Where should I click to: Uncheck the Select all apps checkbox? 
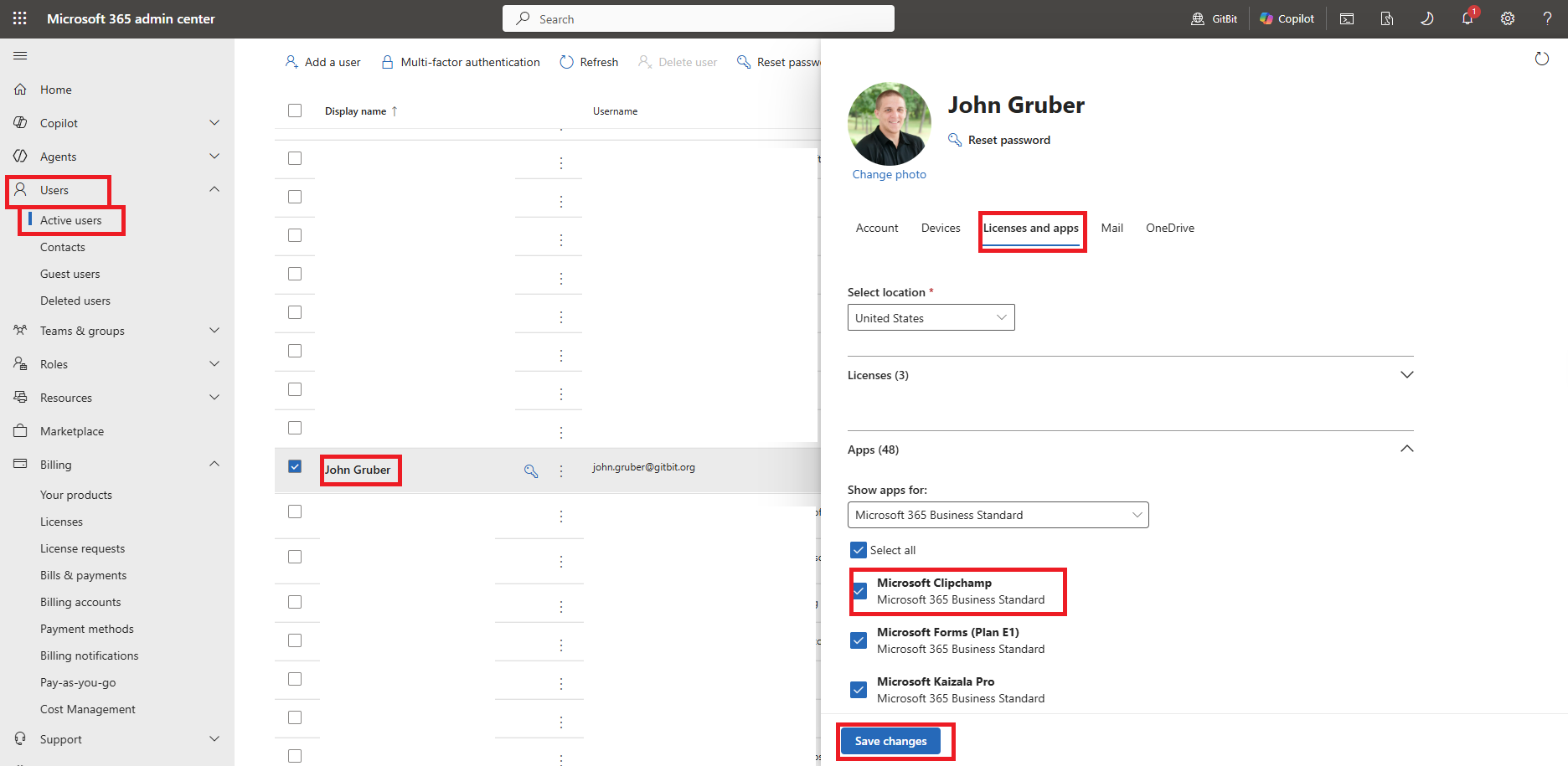(859, 550)
